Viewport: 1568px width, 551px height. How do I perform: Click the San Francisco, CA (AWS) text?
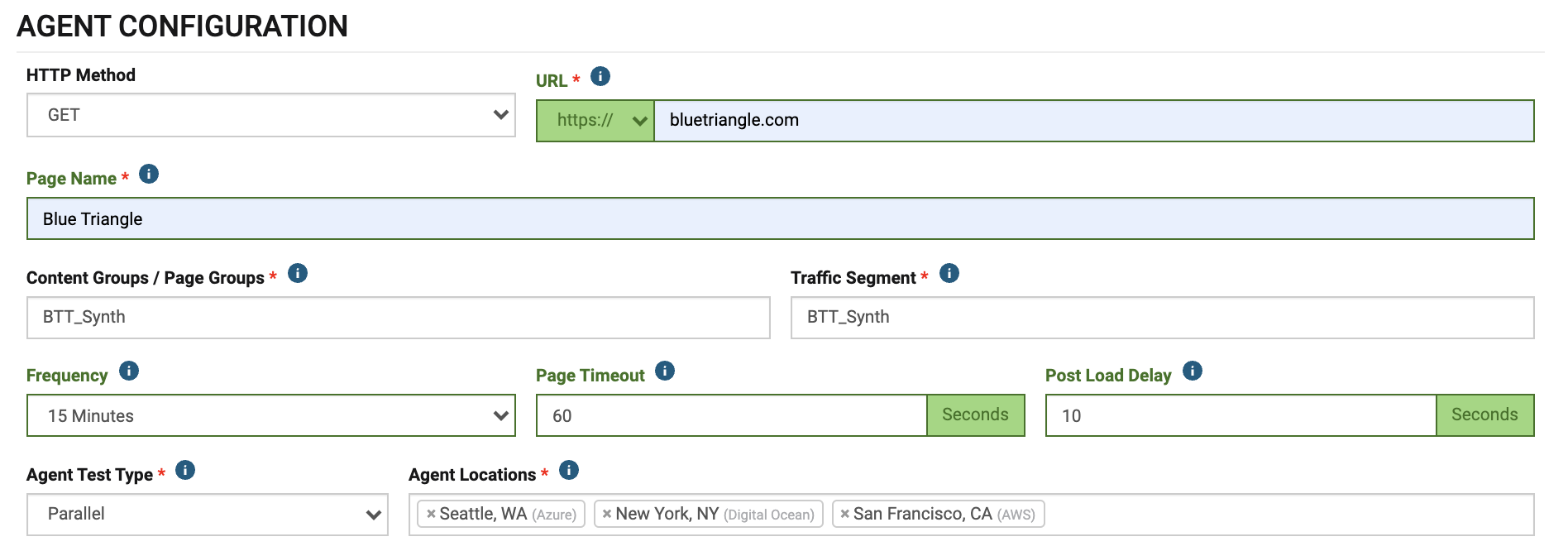[x=944, y=514]
